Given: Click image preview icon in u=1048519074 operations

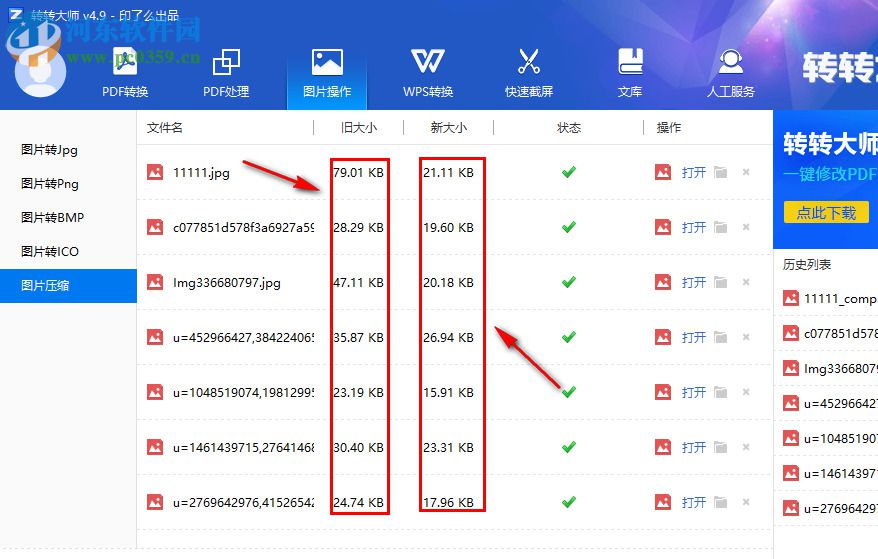Looking at the screenshot, I should click(x=663, y=392).
